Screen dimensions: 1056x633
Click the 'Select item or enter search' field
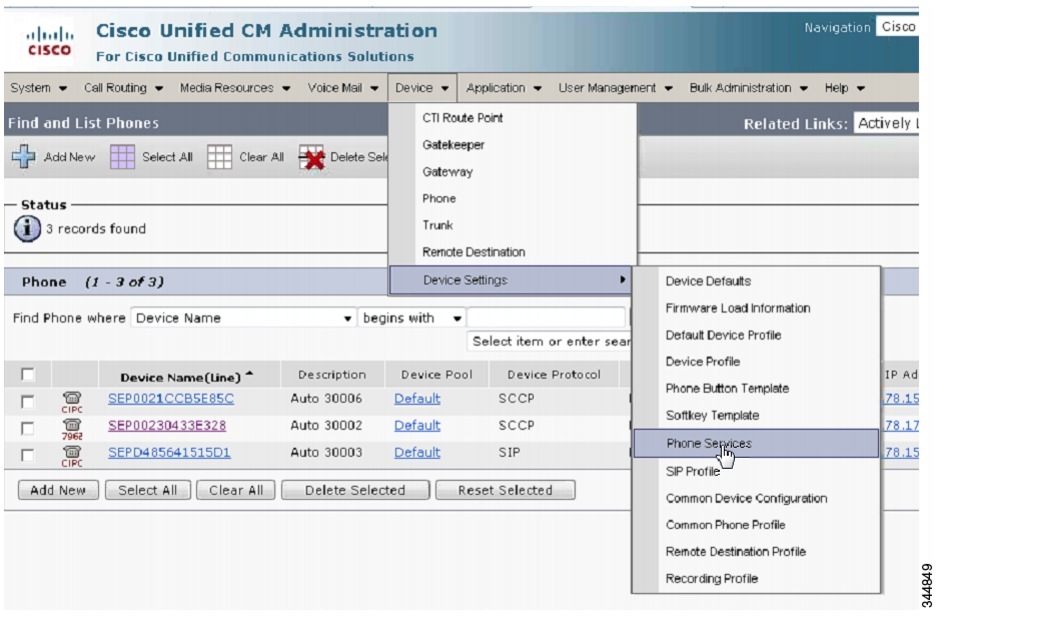pos(550,341)
